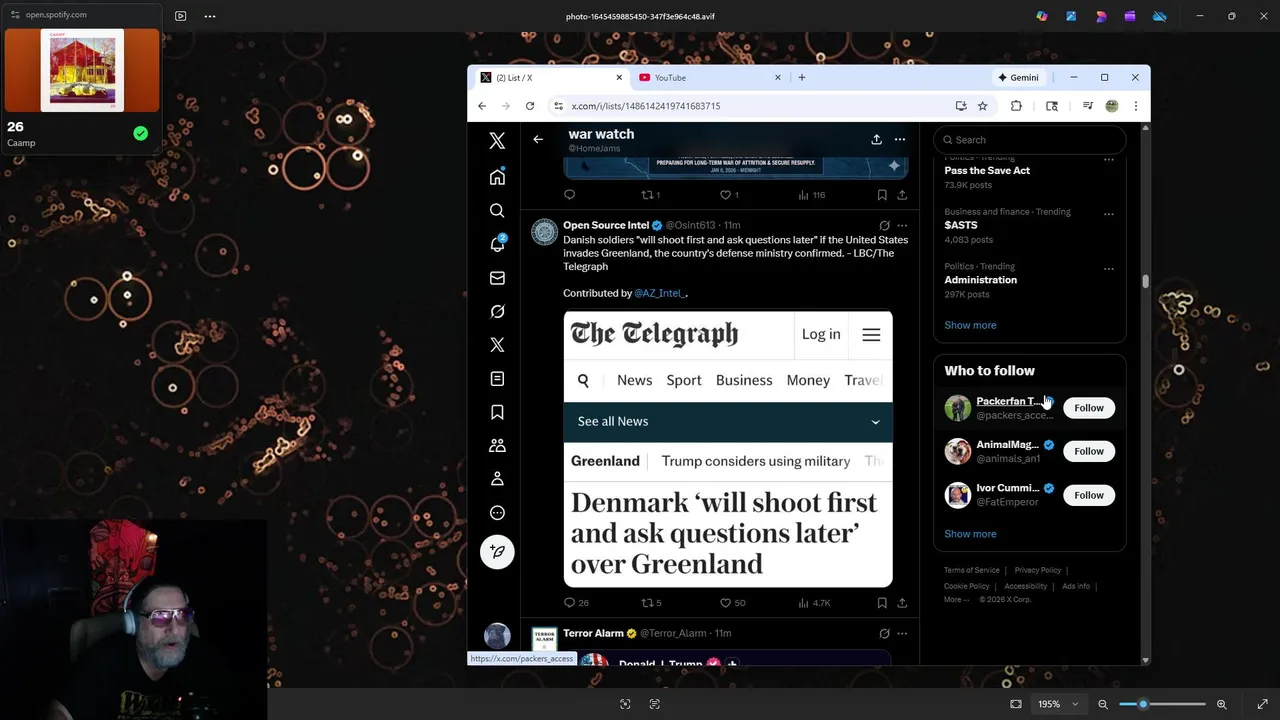Open Terms of Service footer link
Screen dimensions: 1280x720
972,570
